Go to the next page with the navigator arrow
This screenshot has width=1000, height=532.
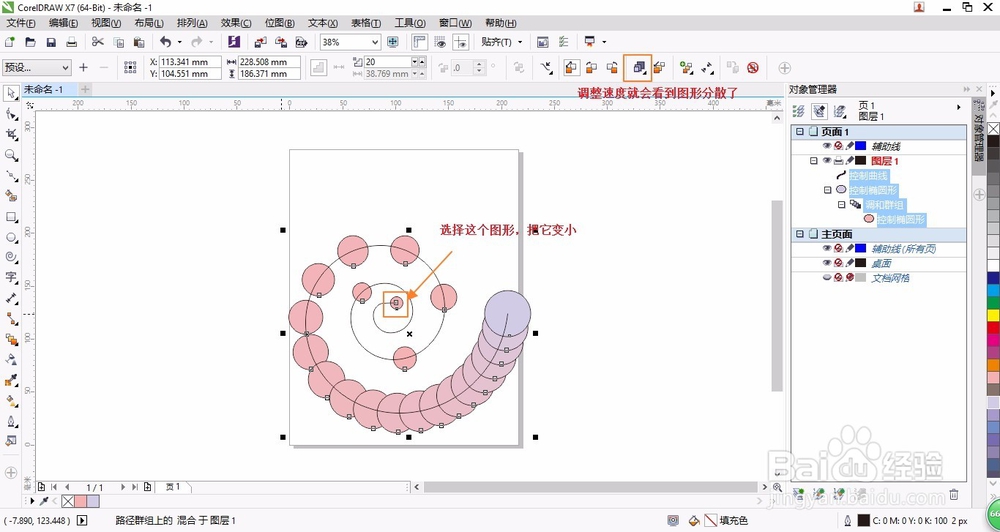(123, 487)
